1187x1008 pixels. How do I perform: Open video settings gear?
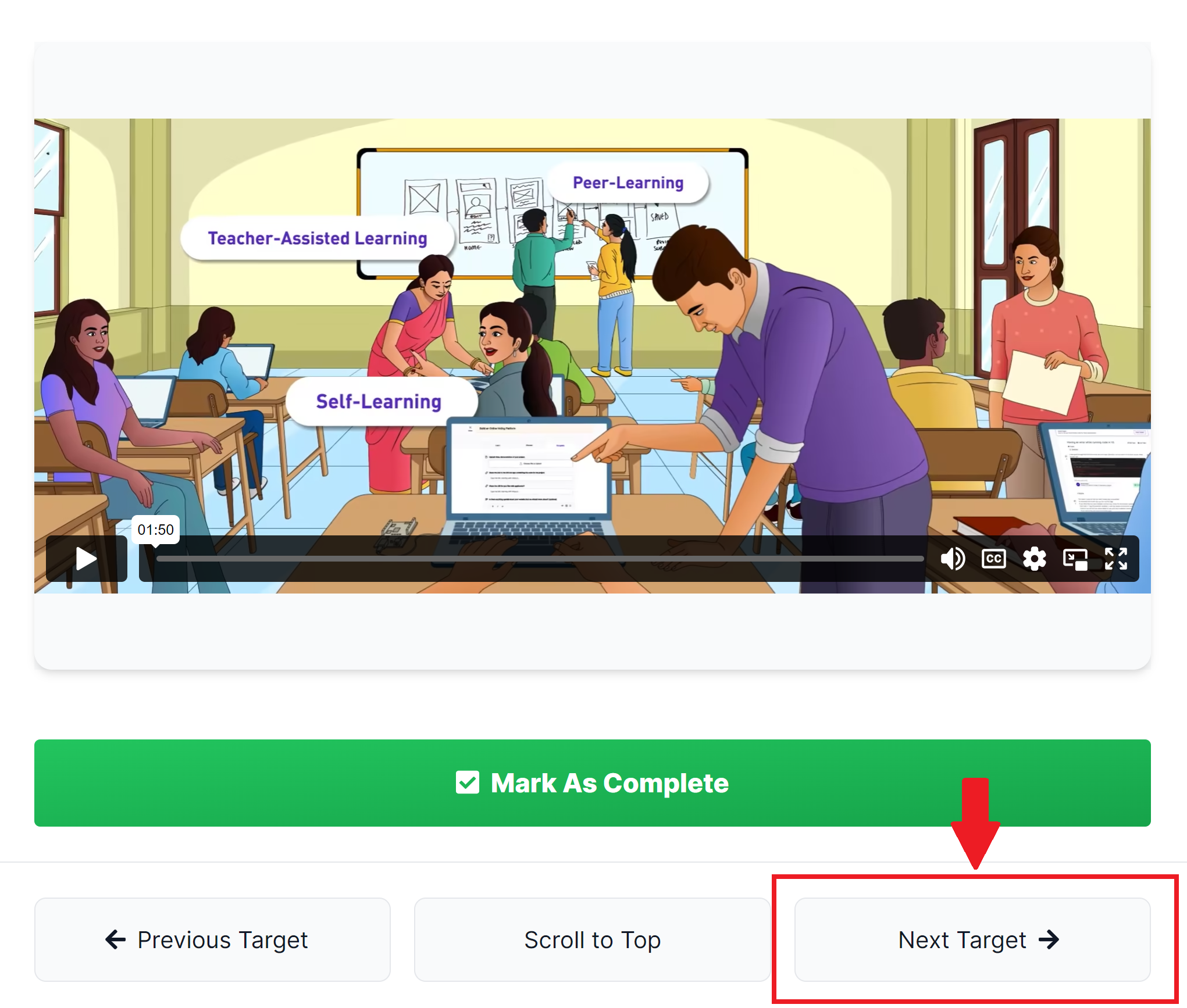coord(1034,559)
